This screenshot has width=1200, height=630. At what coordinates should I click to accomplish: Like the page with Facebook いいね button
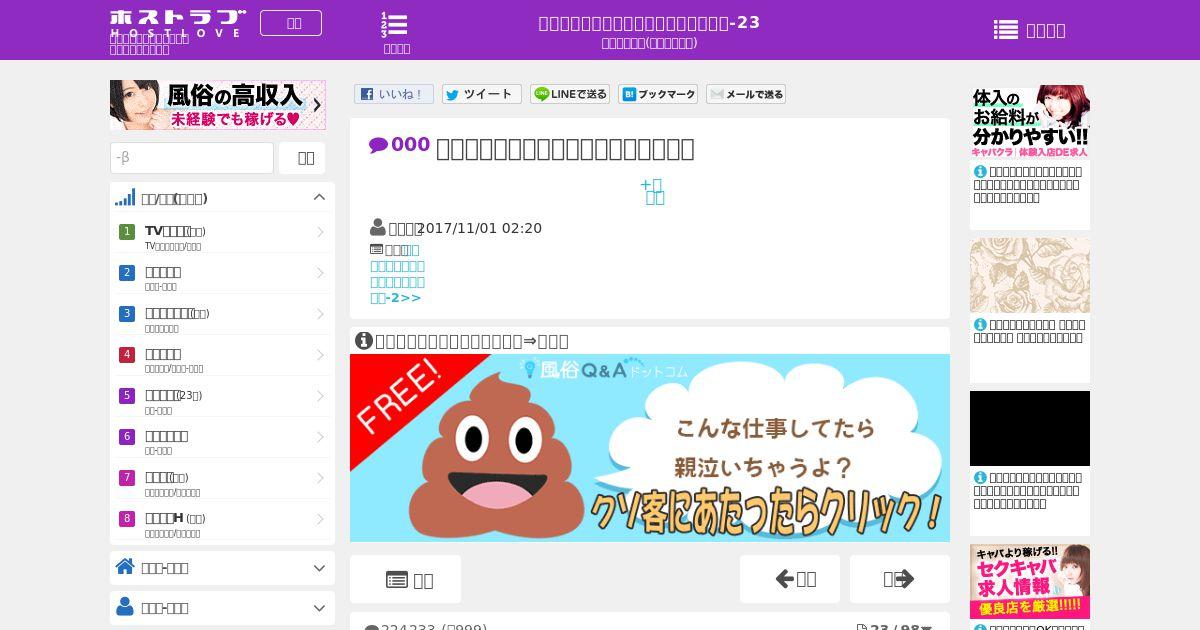(394, 94)
